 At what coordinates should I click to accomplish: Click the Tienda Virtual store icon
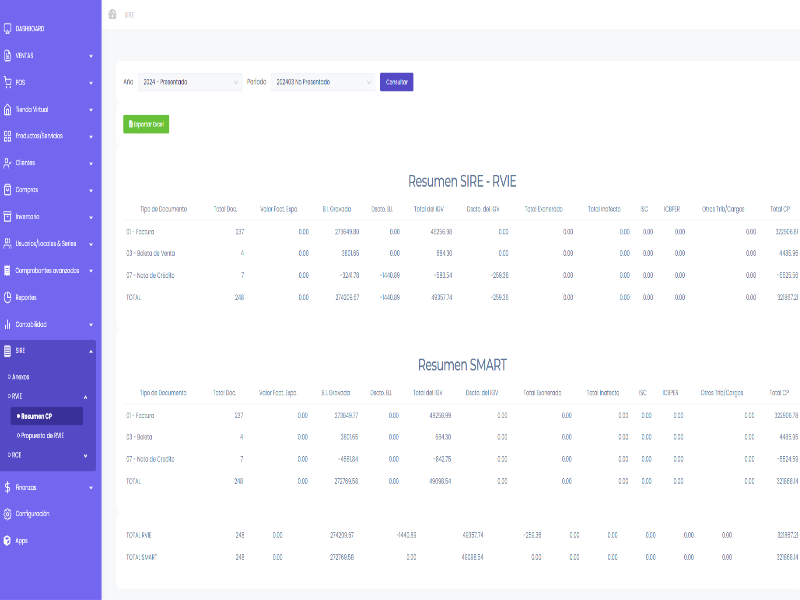click(7, 109)
